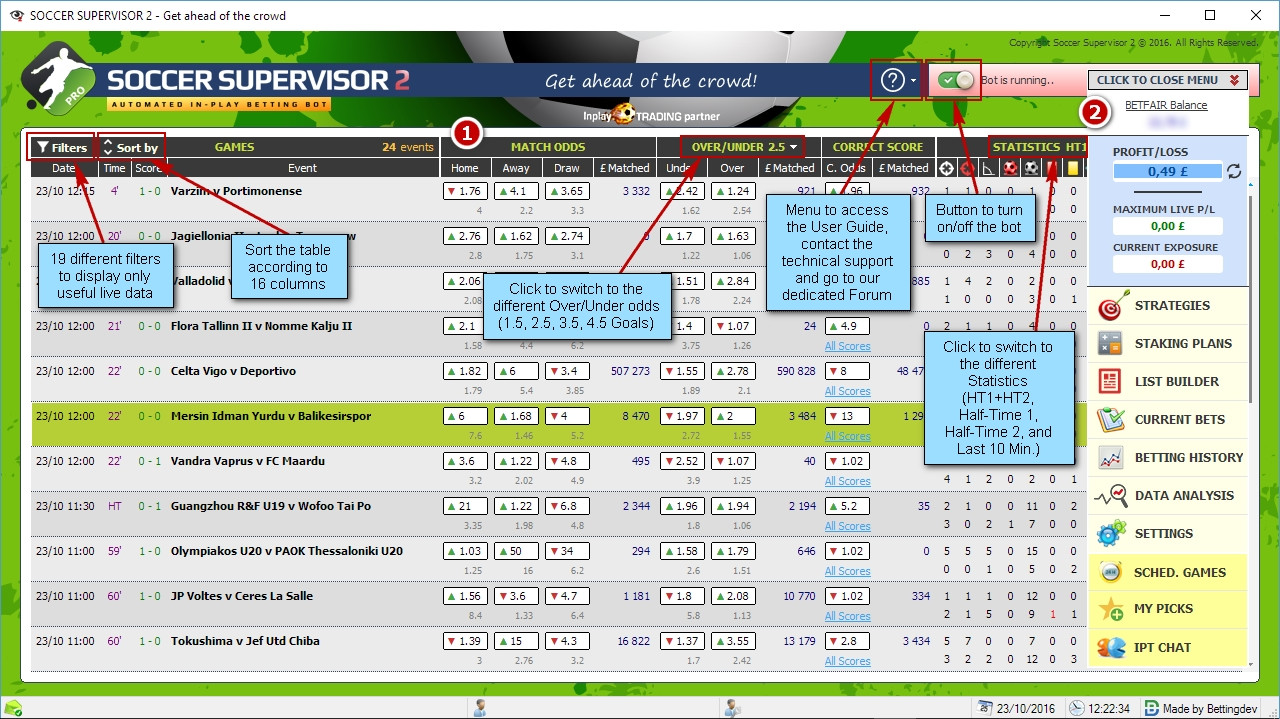Viewport: 1280px width, 719px height.
Task: Open My Picks section
Action: [1166, 610]
